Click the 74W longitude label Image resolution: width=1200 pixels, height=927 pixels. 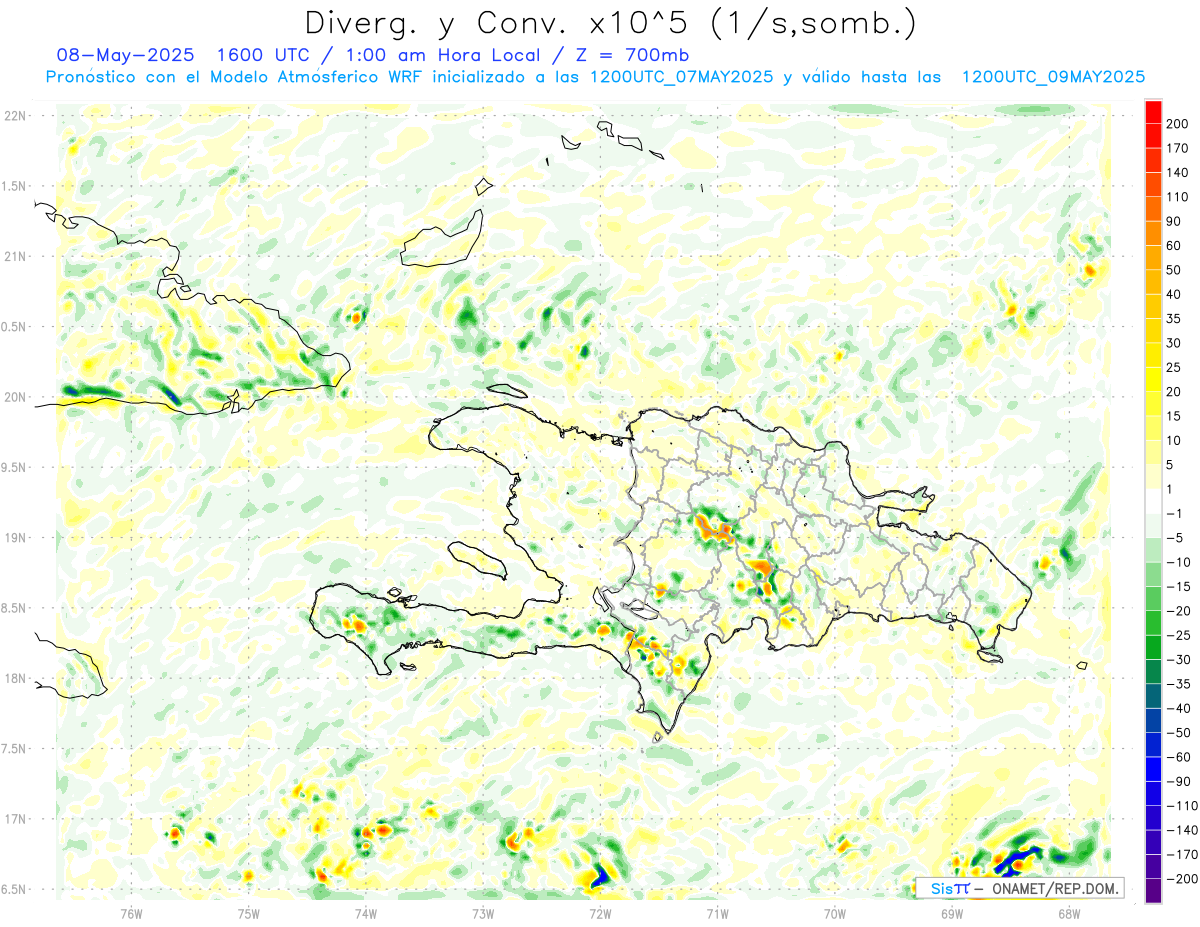click(x=365, y=912)
